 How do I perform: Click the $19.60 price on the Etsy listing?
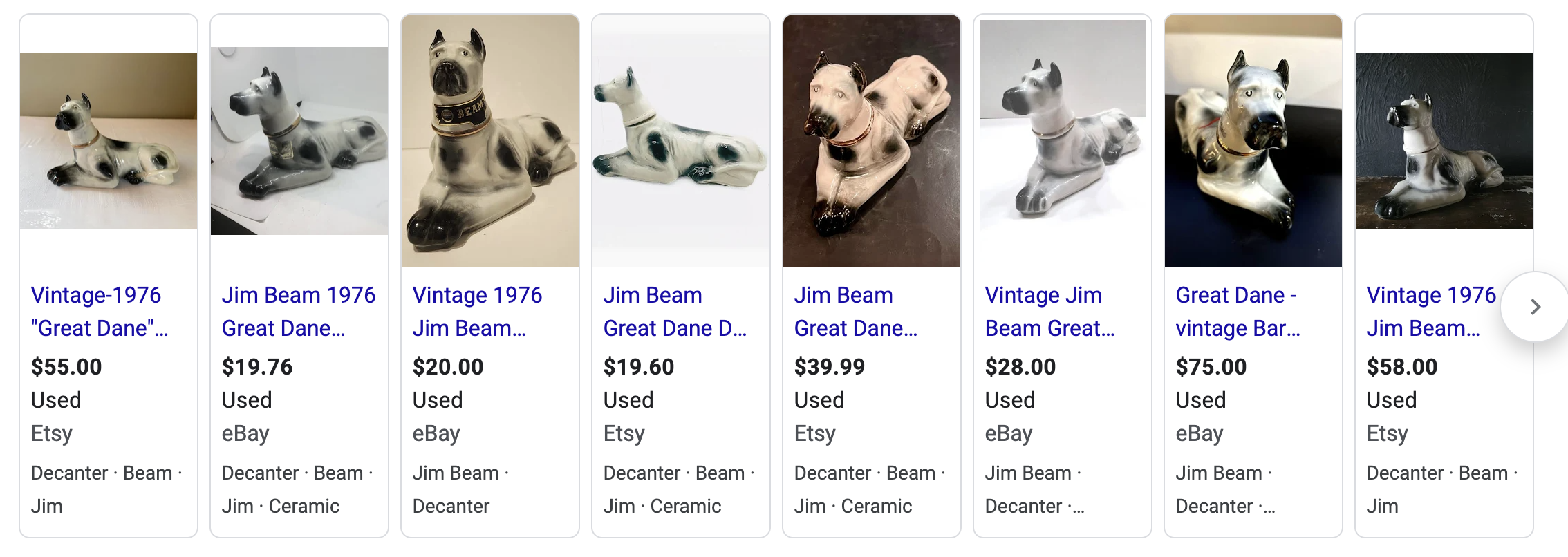(639, 367)
